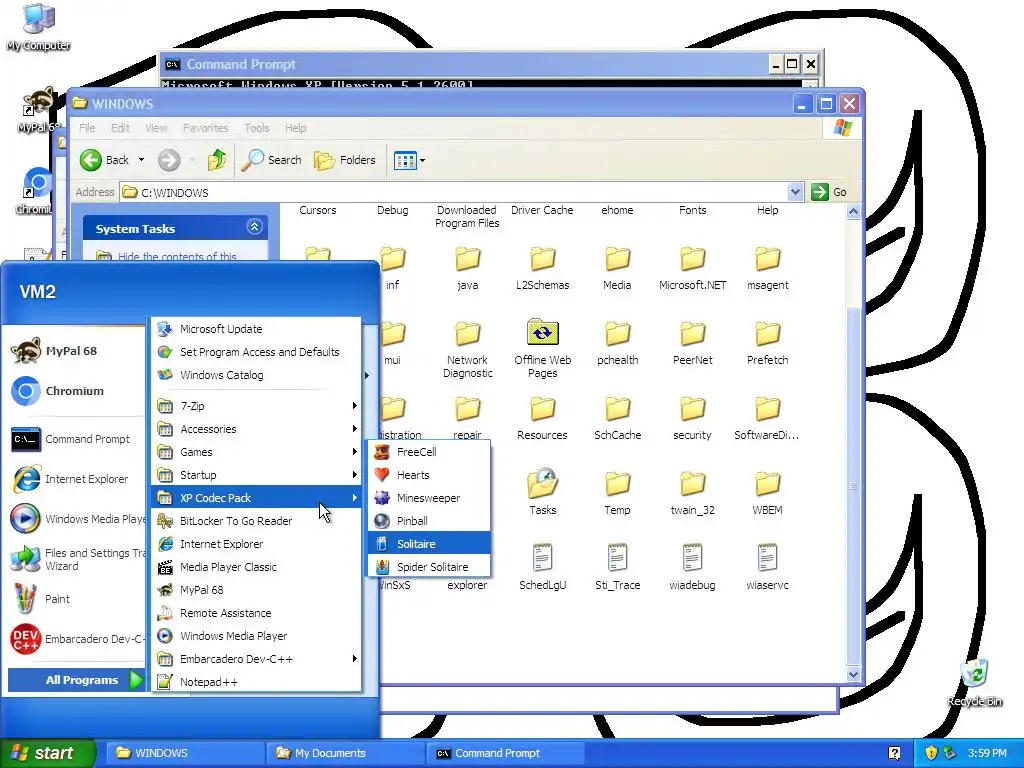Screen dimensions: 1024x768
Task: Open Internet Explorer from All Programs list
Action: tap(256, 544)
